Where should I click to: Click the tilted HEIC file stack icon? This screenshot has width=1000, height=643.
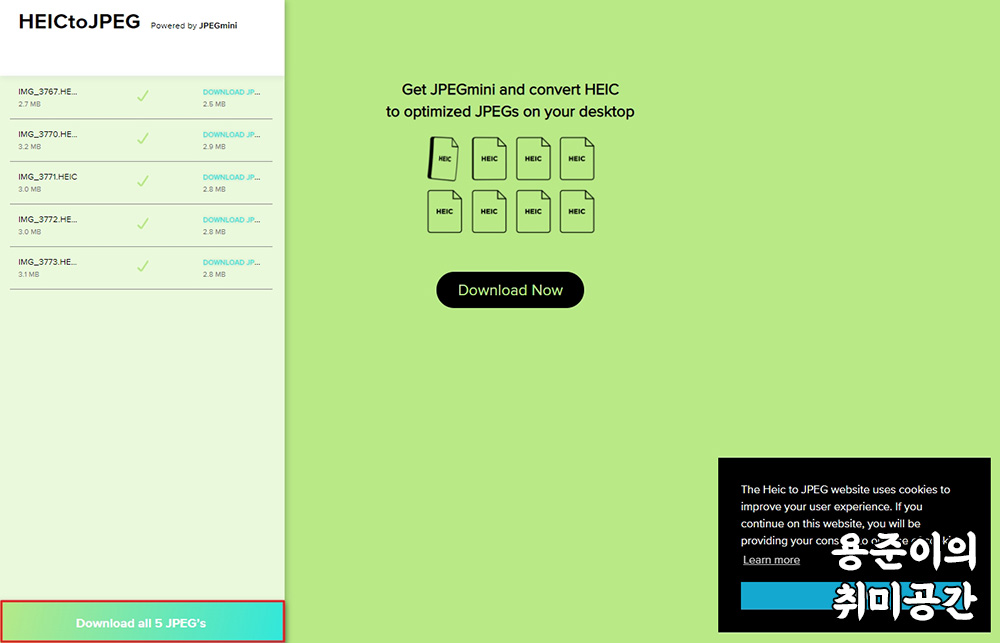tap(443, 159)
